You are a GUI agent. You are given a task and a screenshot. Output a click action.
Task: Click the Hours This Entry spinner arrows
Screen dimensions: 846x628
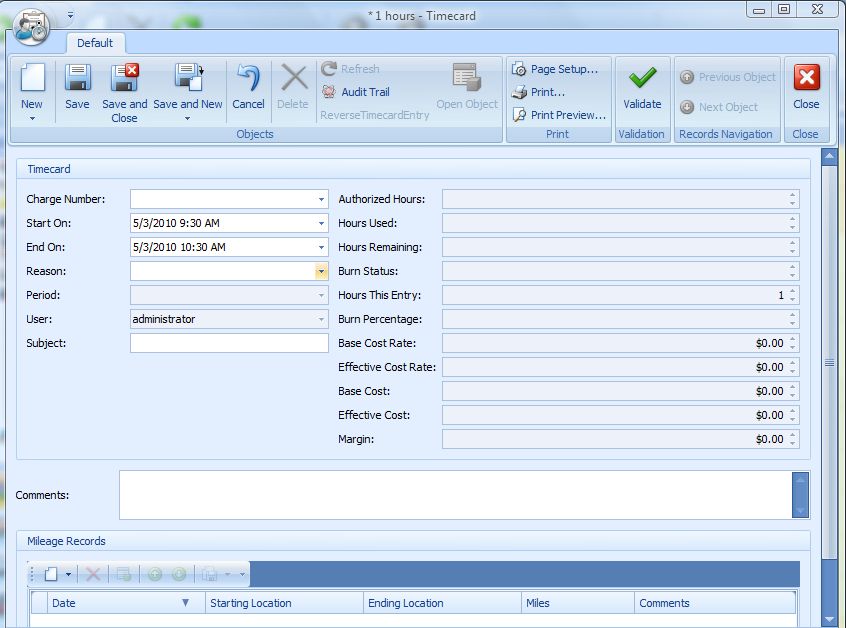point(792,295)
